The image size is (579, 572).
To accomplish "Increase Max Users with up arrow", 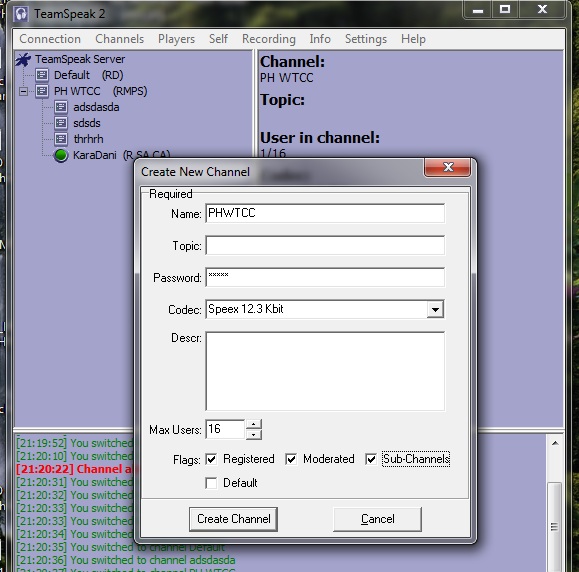I will click(x=253, y=424).
